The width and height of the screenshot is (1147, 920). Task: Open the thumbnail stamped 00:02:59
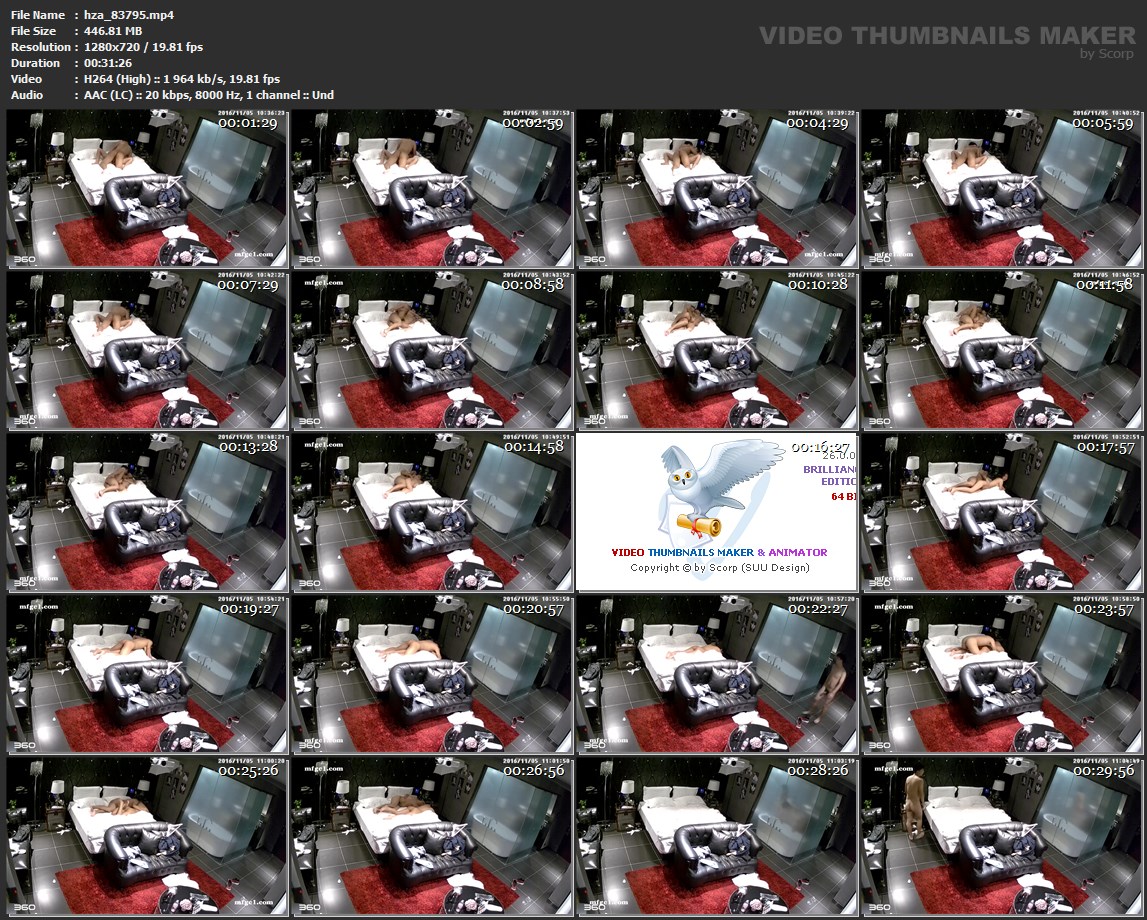[x=432, y=189]
